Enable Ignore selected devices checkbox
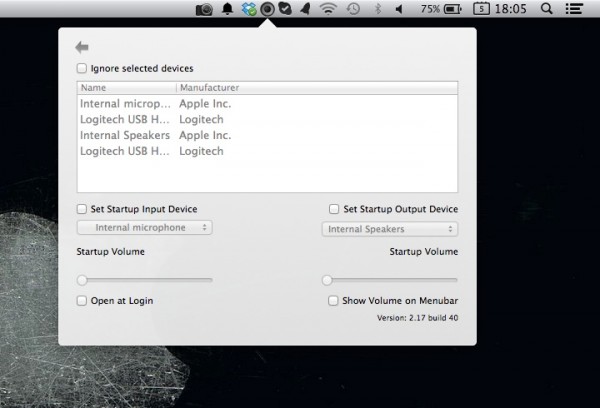The image size is (600, 408). pyautogui.click(x=82, y=68)
